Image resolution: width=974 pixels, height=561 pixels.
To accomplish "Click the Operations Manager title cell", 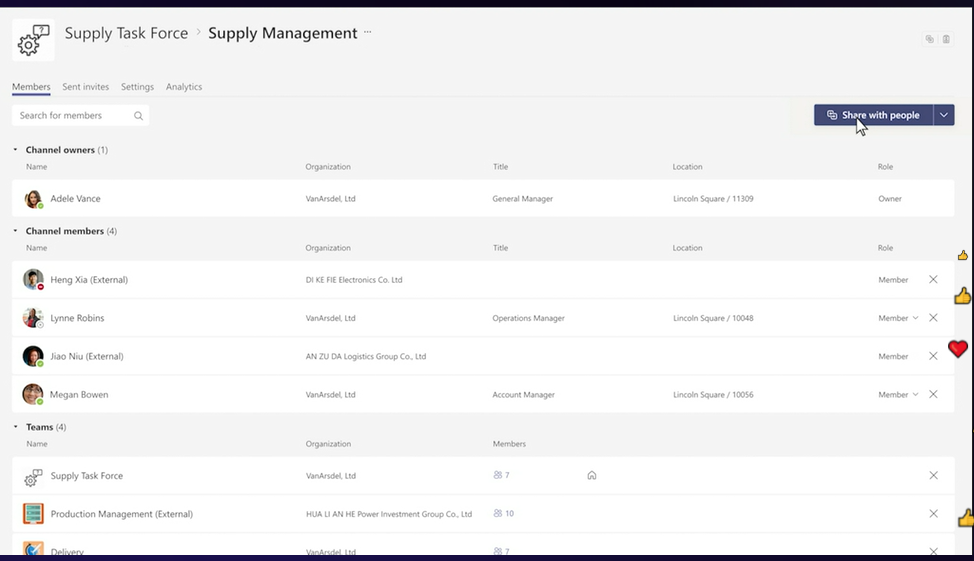I will [529, 318].
